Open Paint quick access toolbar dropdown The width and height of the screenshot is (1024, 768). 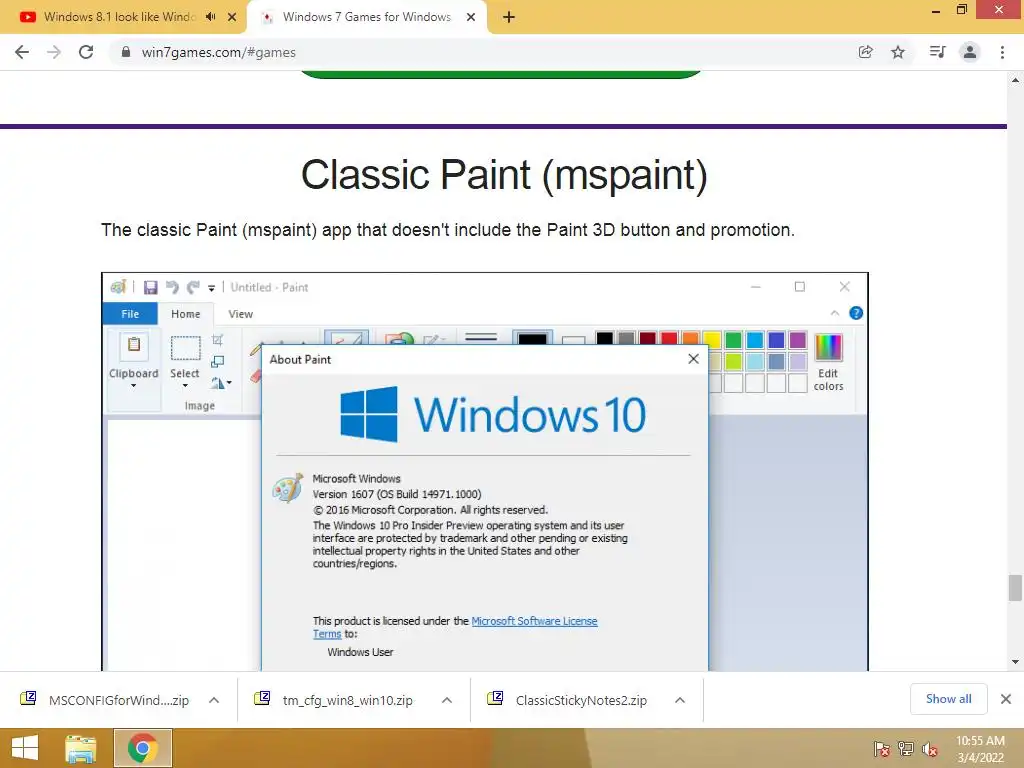tap(212, 288)
